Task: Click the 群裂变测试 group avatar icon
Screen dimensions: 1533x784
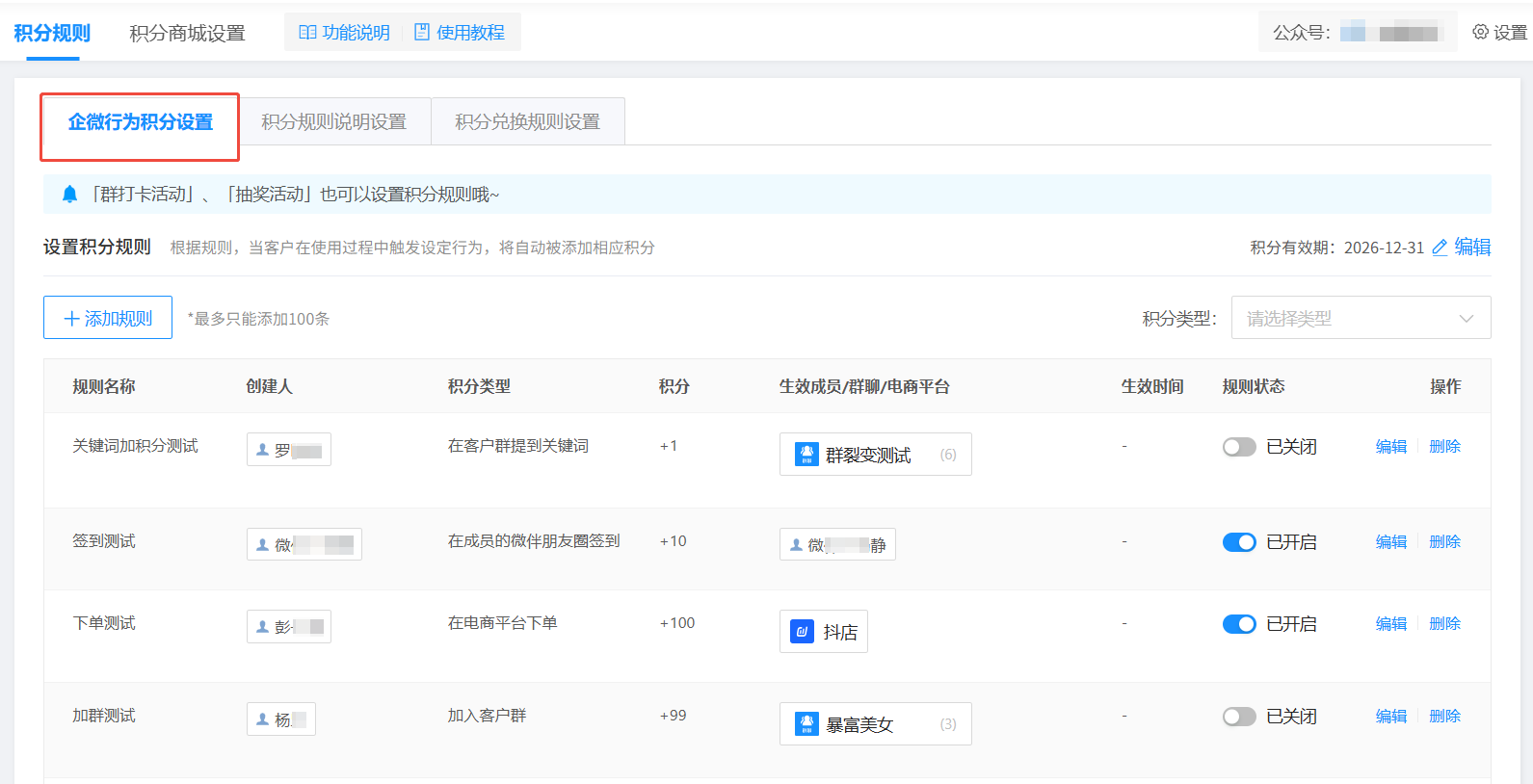Action: [806, 454]
